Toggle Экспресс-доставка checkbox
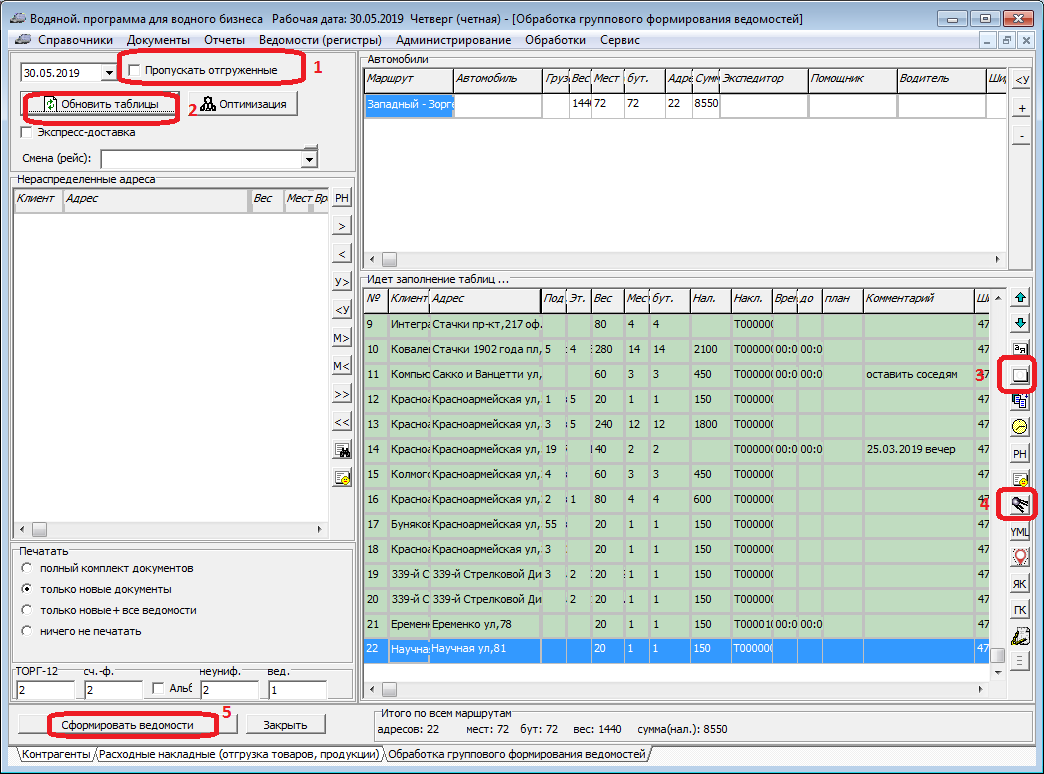The image size is (1044, 774). click(27, 132)
